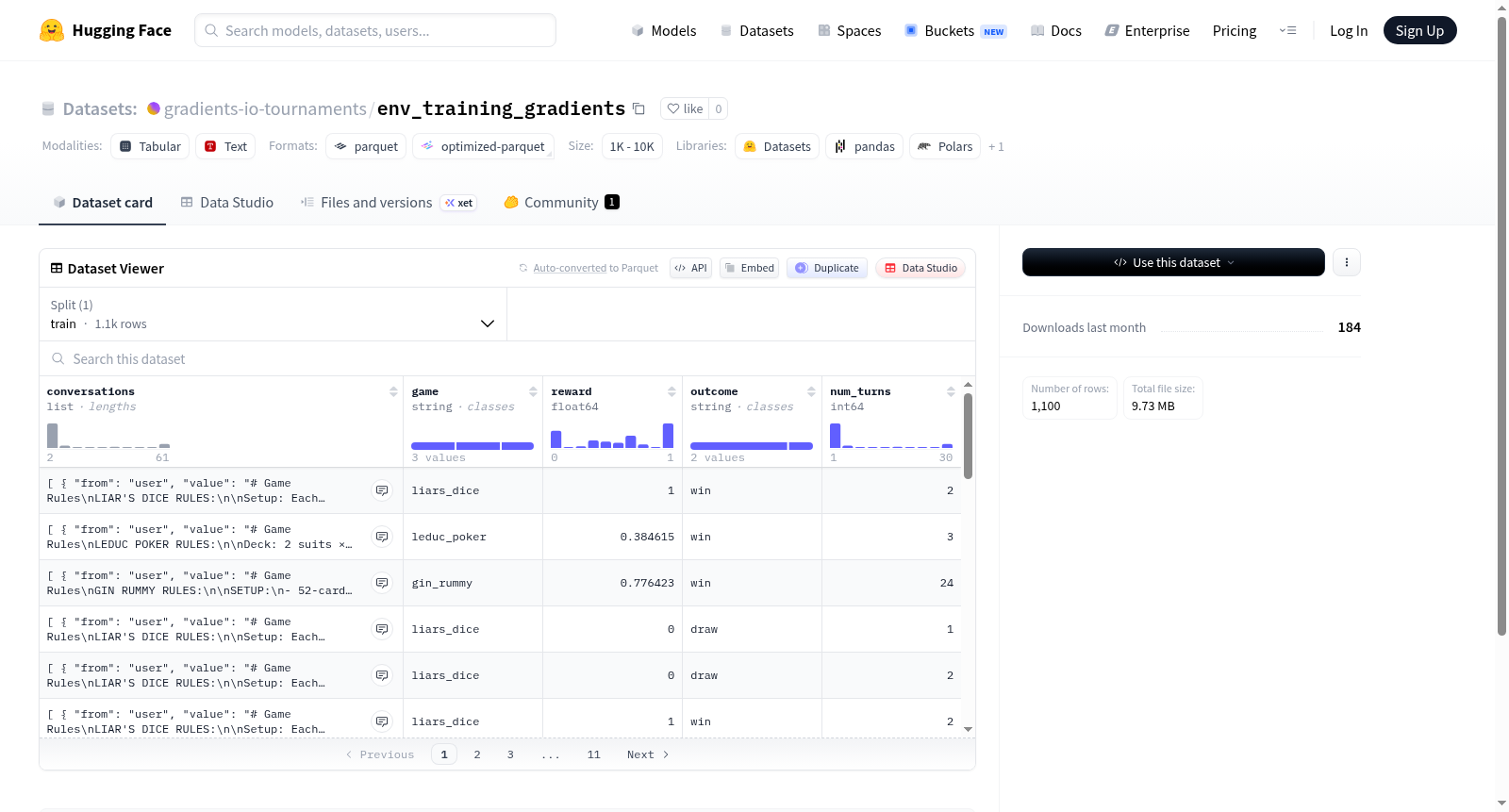Go to page 2 of the table

point(477,754)
